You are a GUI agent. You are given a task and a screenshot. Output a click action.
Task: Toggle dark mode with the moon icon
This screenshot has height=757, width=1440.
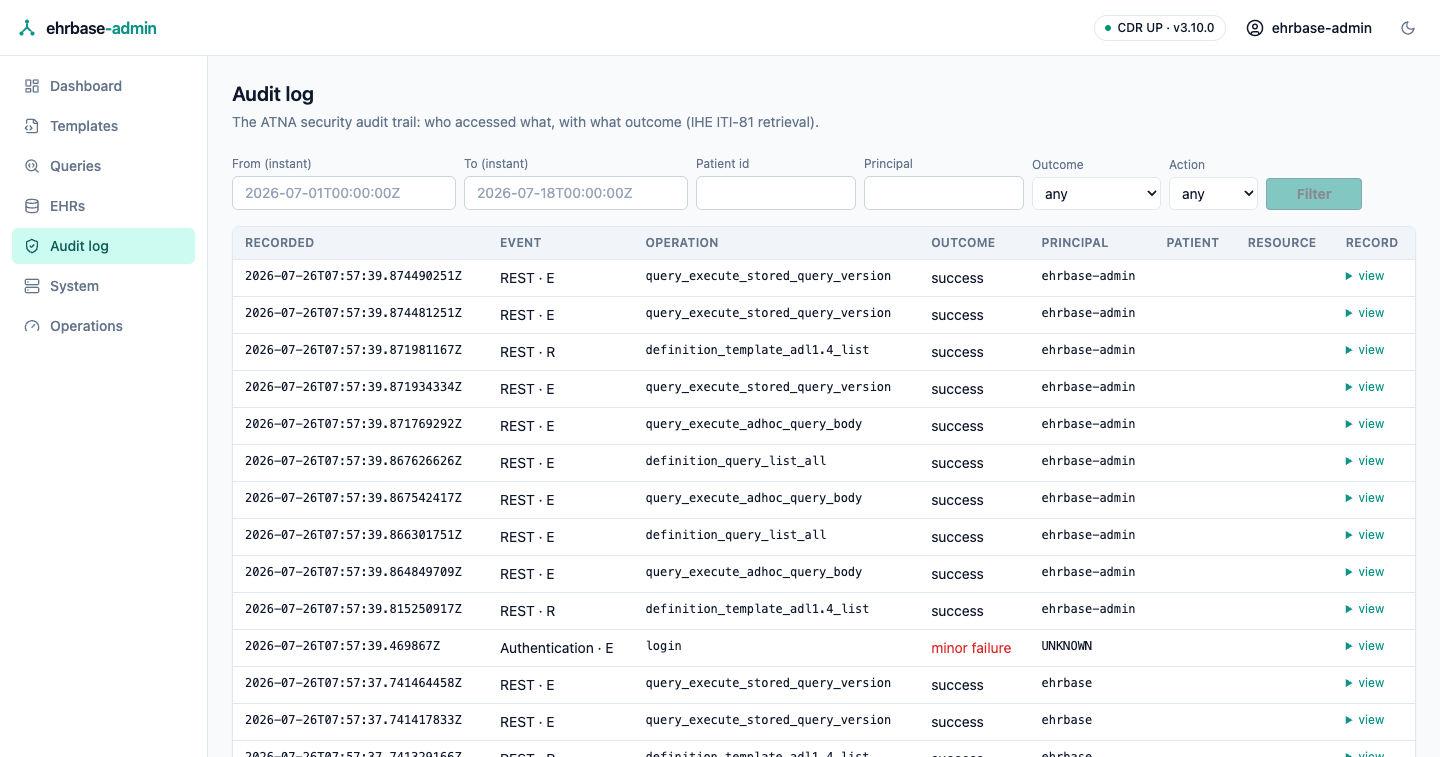click(1408, 28)
